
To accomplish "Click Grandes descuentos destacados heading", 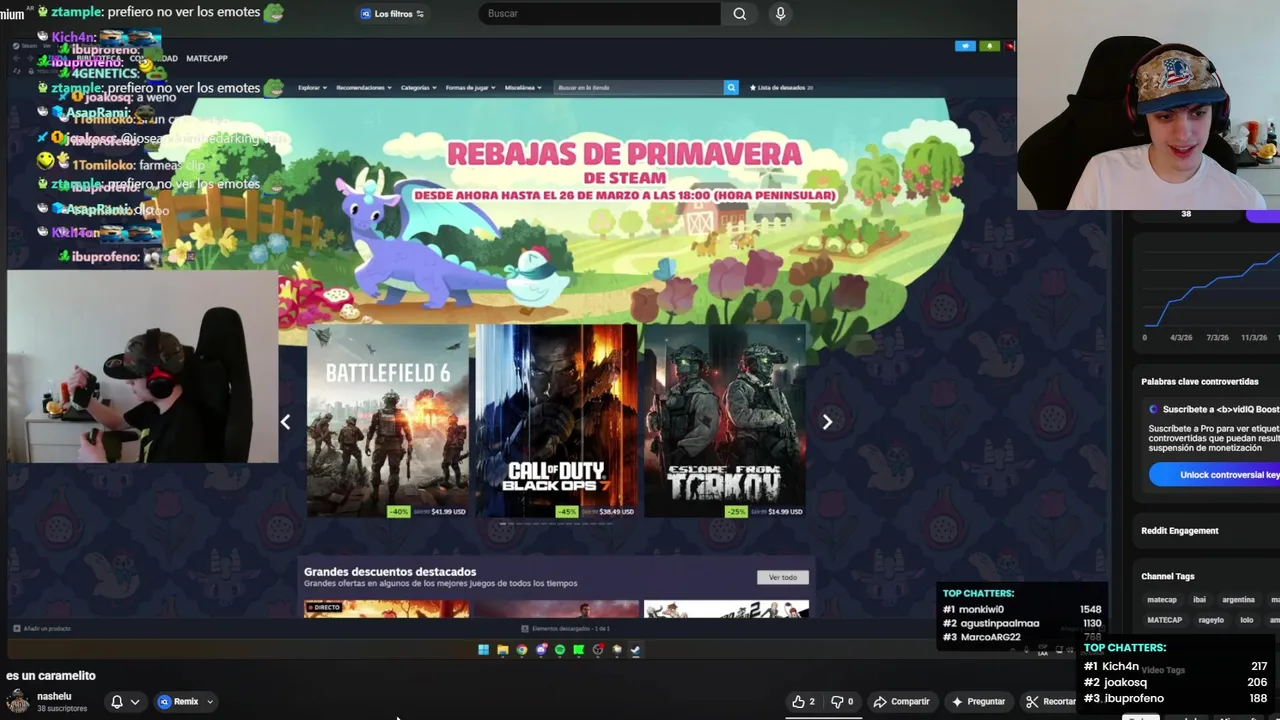I will 390,572.
